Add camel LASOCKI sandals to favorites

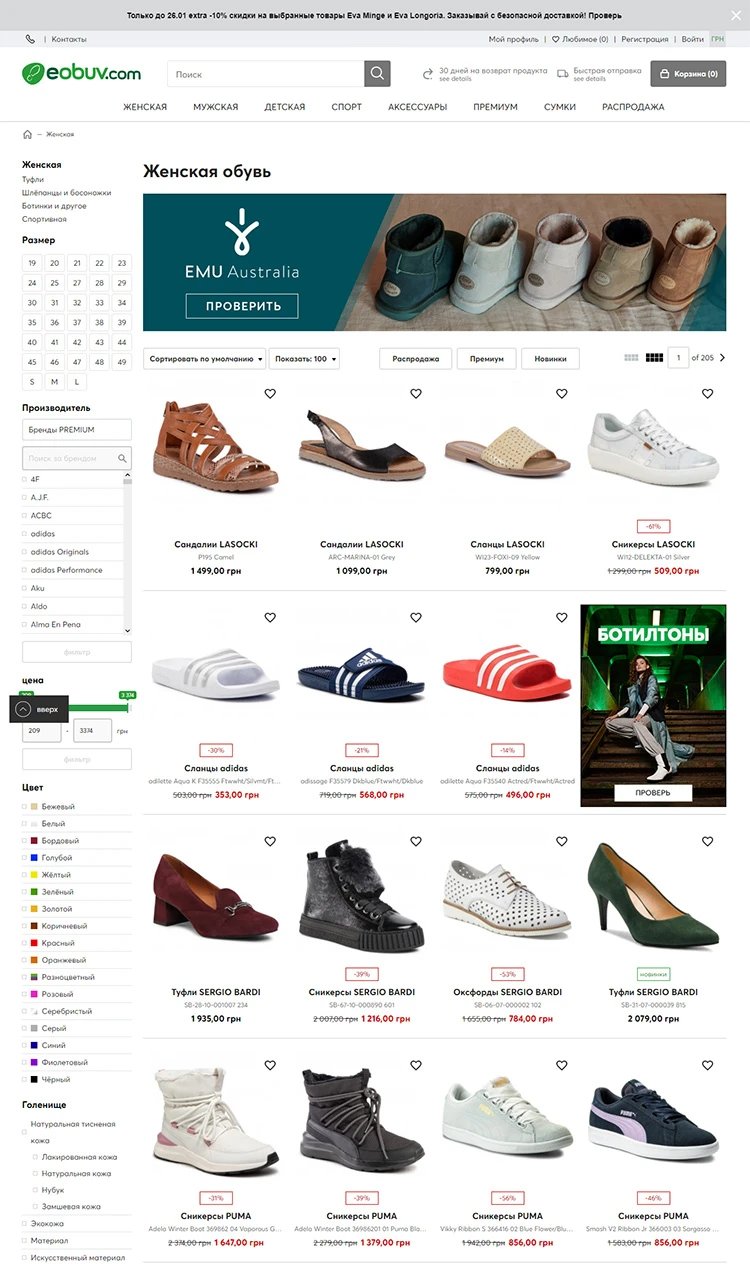click(x=270, y=394)
